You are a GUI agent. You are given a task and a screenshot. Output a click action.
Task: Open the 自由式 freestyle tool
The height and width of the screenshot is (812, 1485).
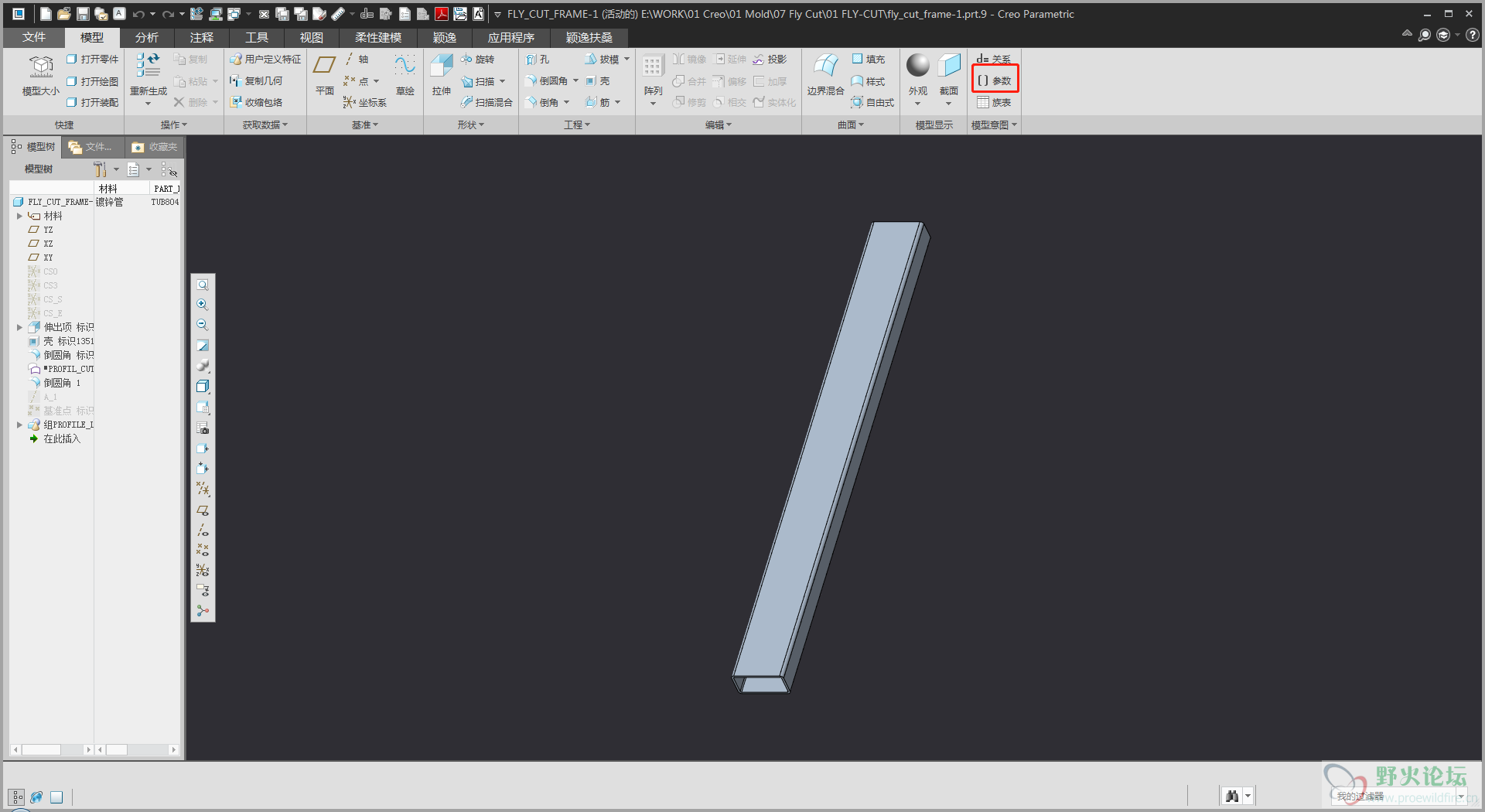point(872,102)
